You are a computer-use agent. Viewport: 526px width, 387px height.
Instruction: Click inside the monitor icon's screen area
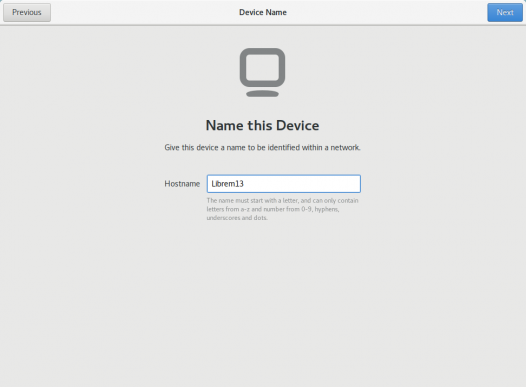[x=262, y=67]
